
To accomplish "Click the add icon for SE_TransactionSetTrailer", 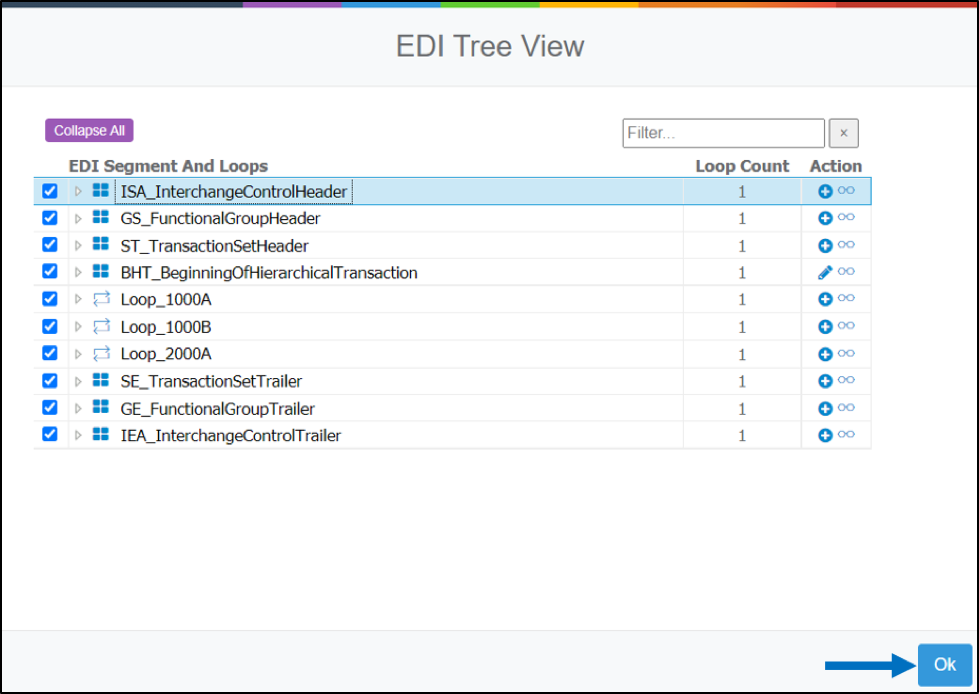I will point(825,381).
